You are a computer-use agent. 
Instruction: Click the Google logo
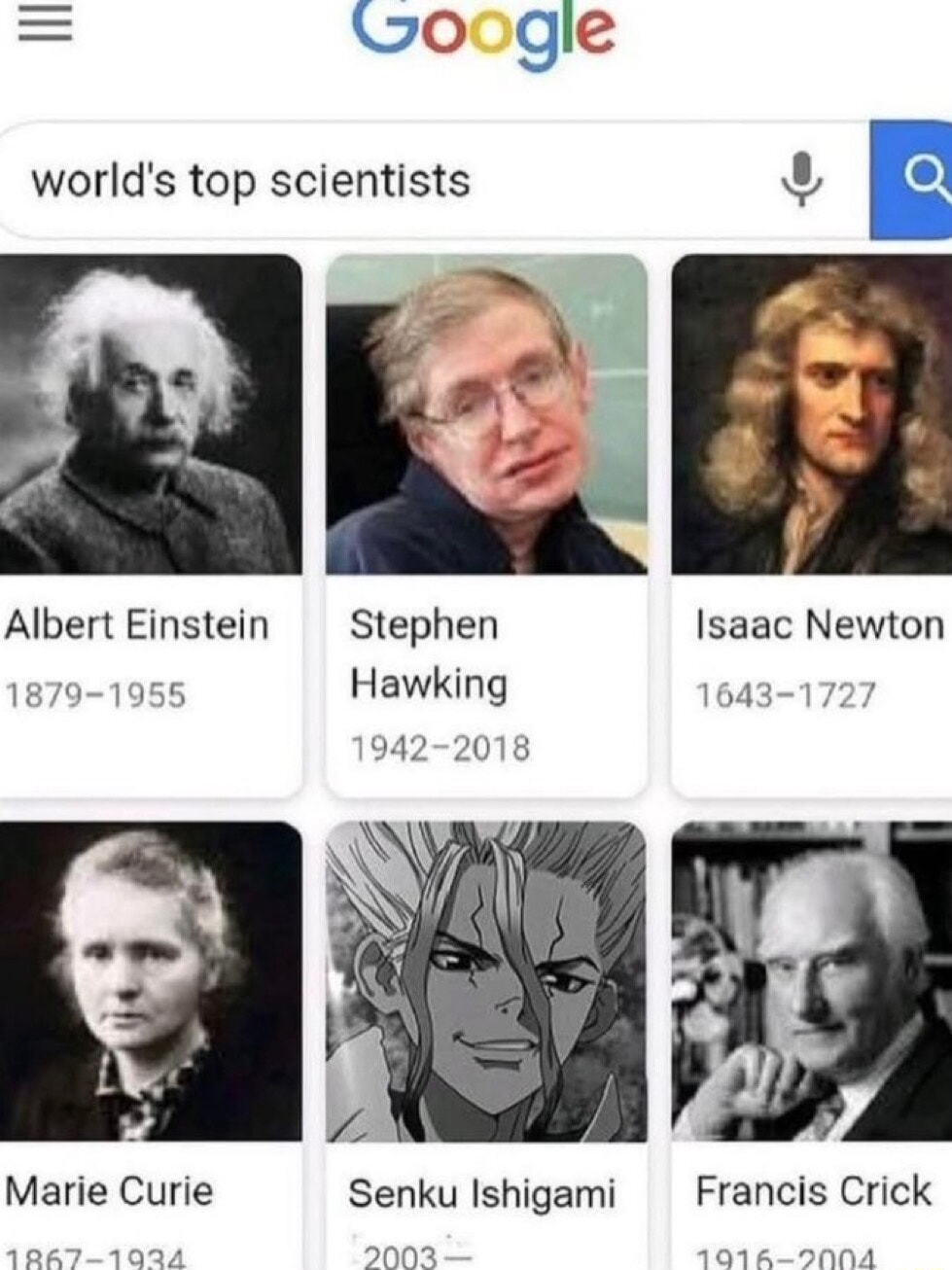tap(483, 30)
